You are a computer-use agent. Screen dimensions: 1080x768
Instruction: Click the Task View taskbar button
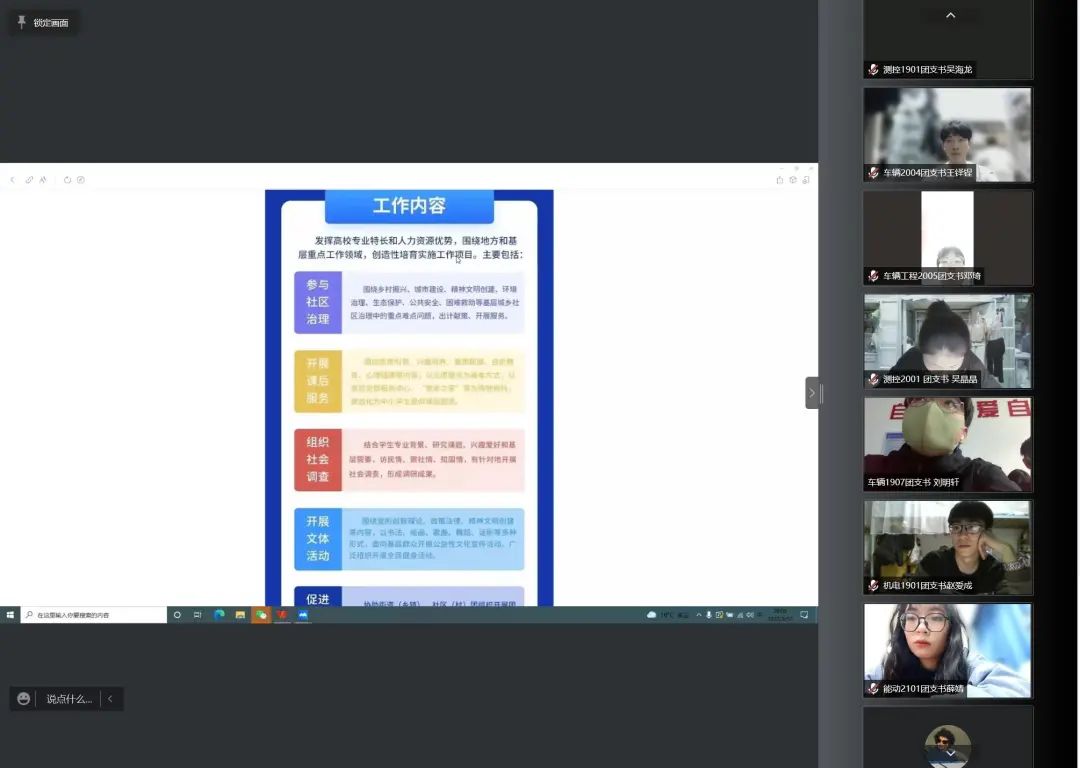point(198,615)
